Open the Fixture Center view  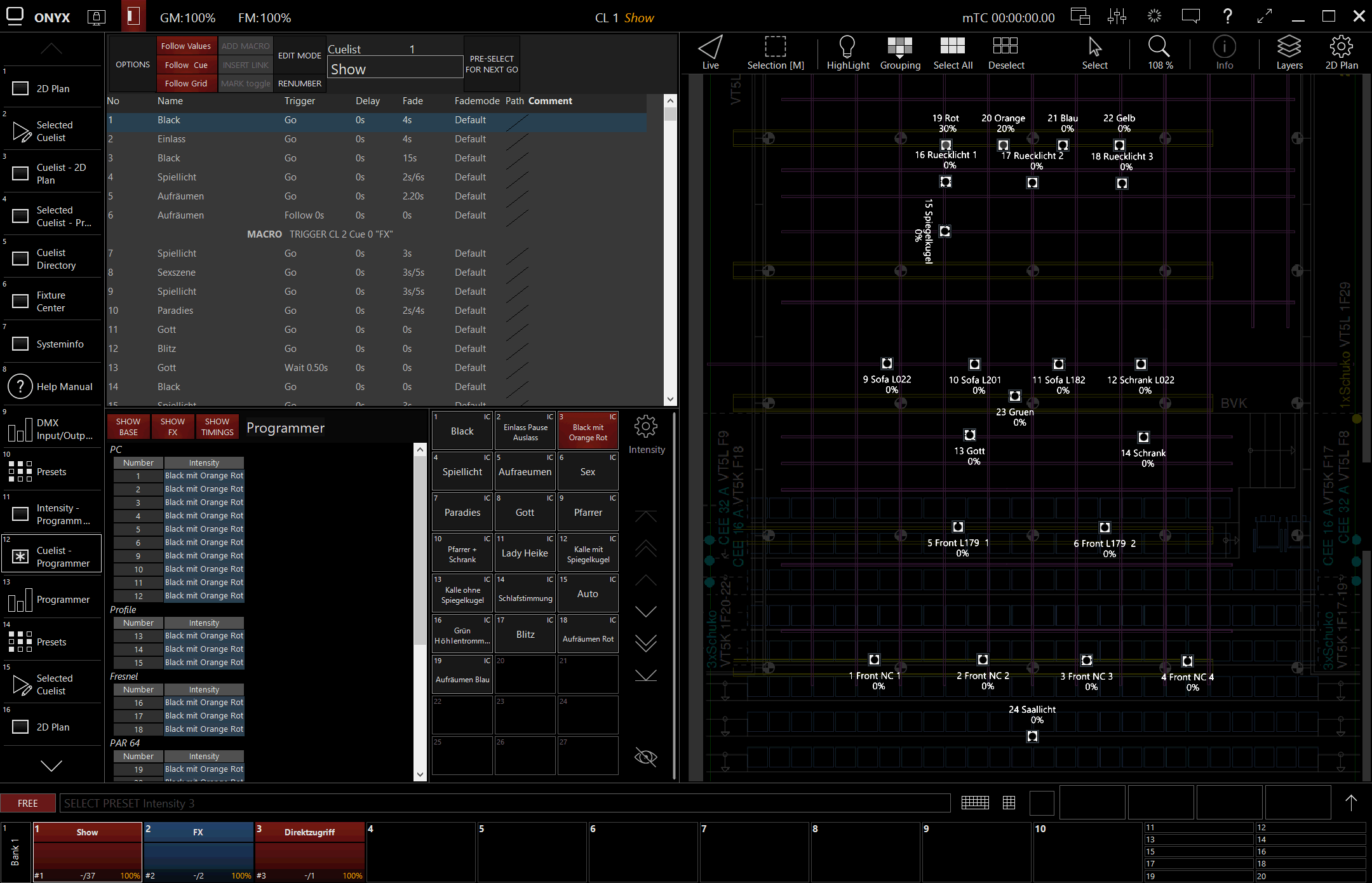coord(51,301)
